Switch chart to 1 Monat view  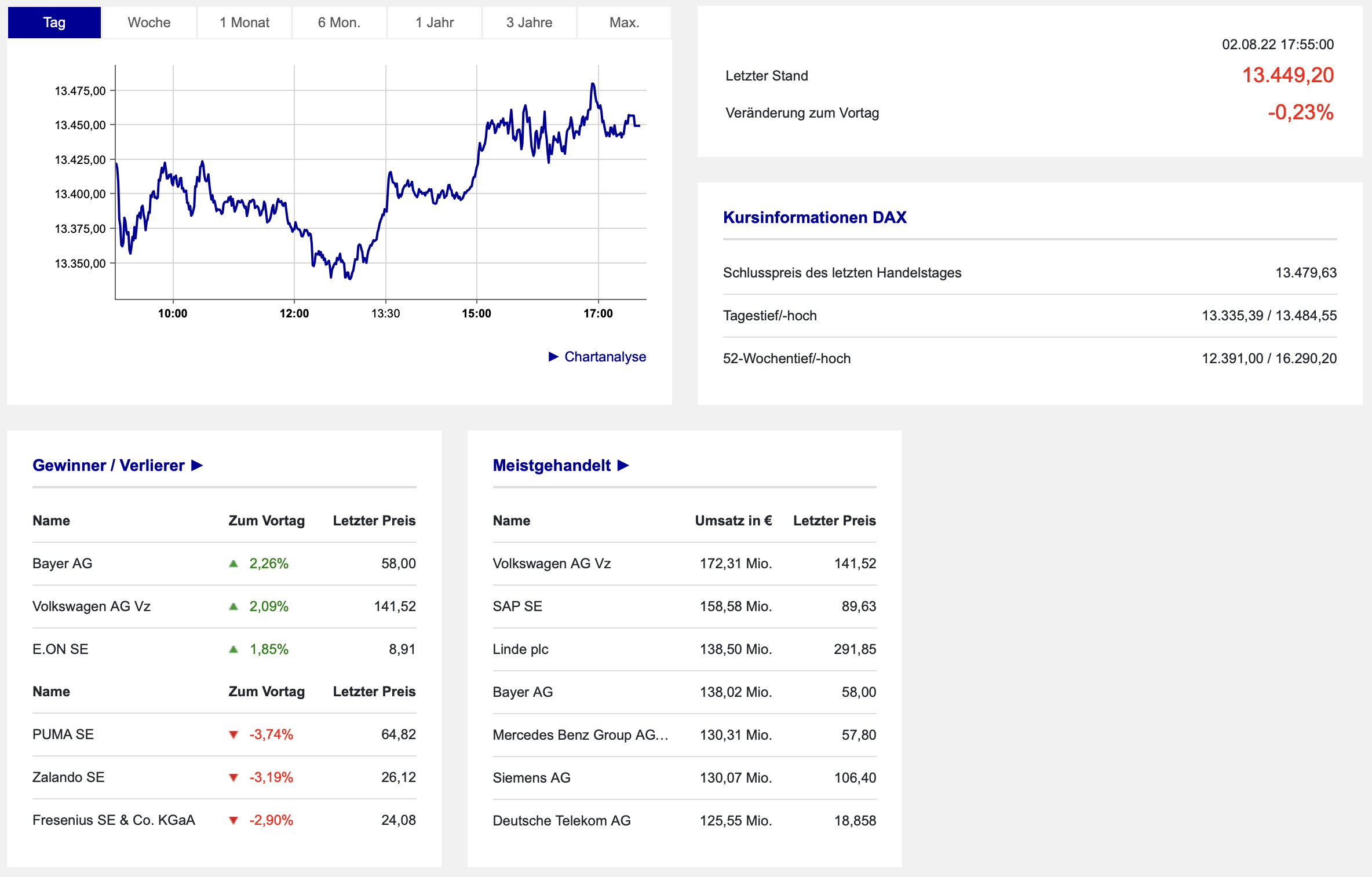(244, 23)
